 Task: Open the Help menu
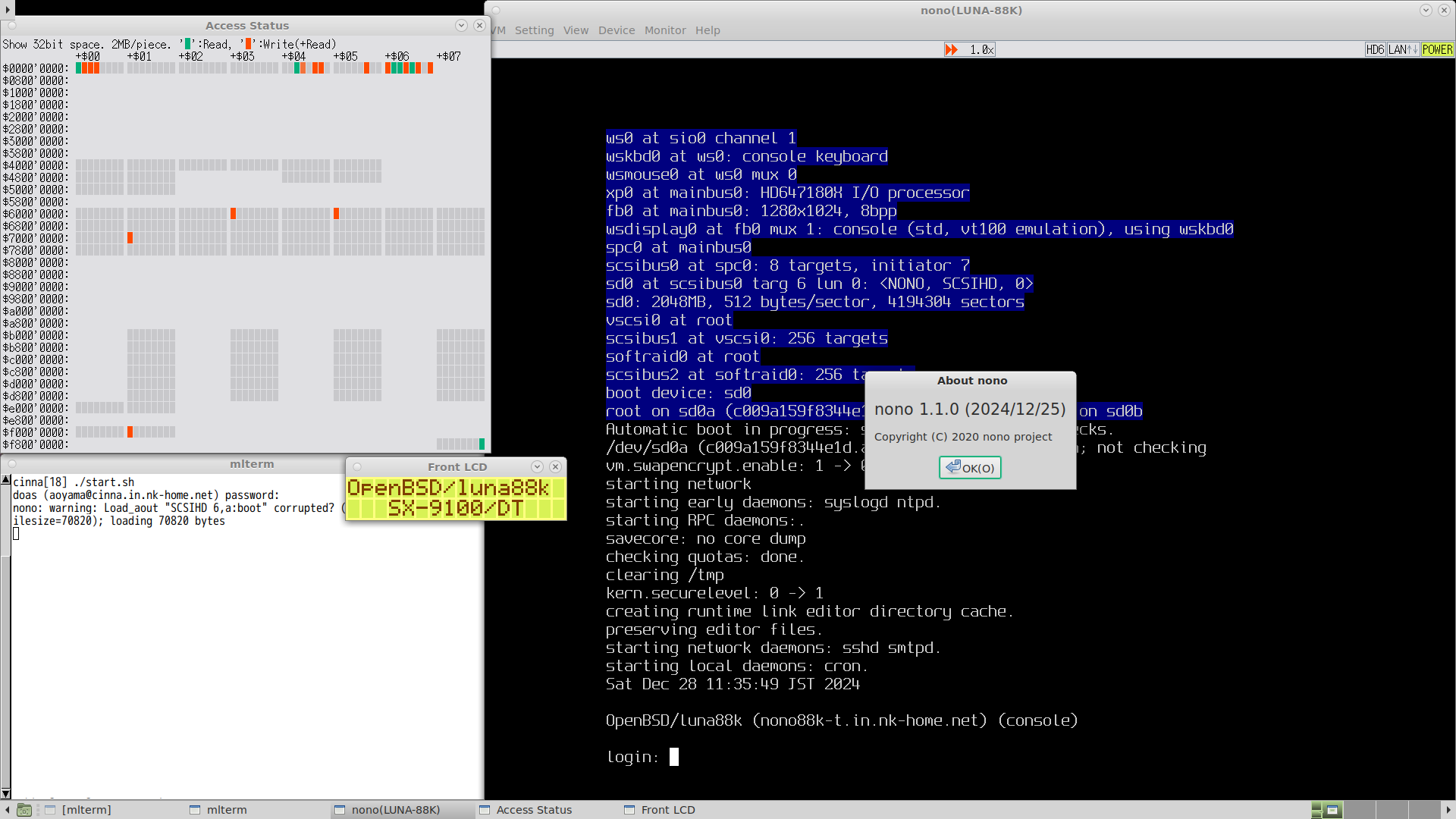point(707,30)
